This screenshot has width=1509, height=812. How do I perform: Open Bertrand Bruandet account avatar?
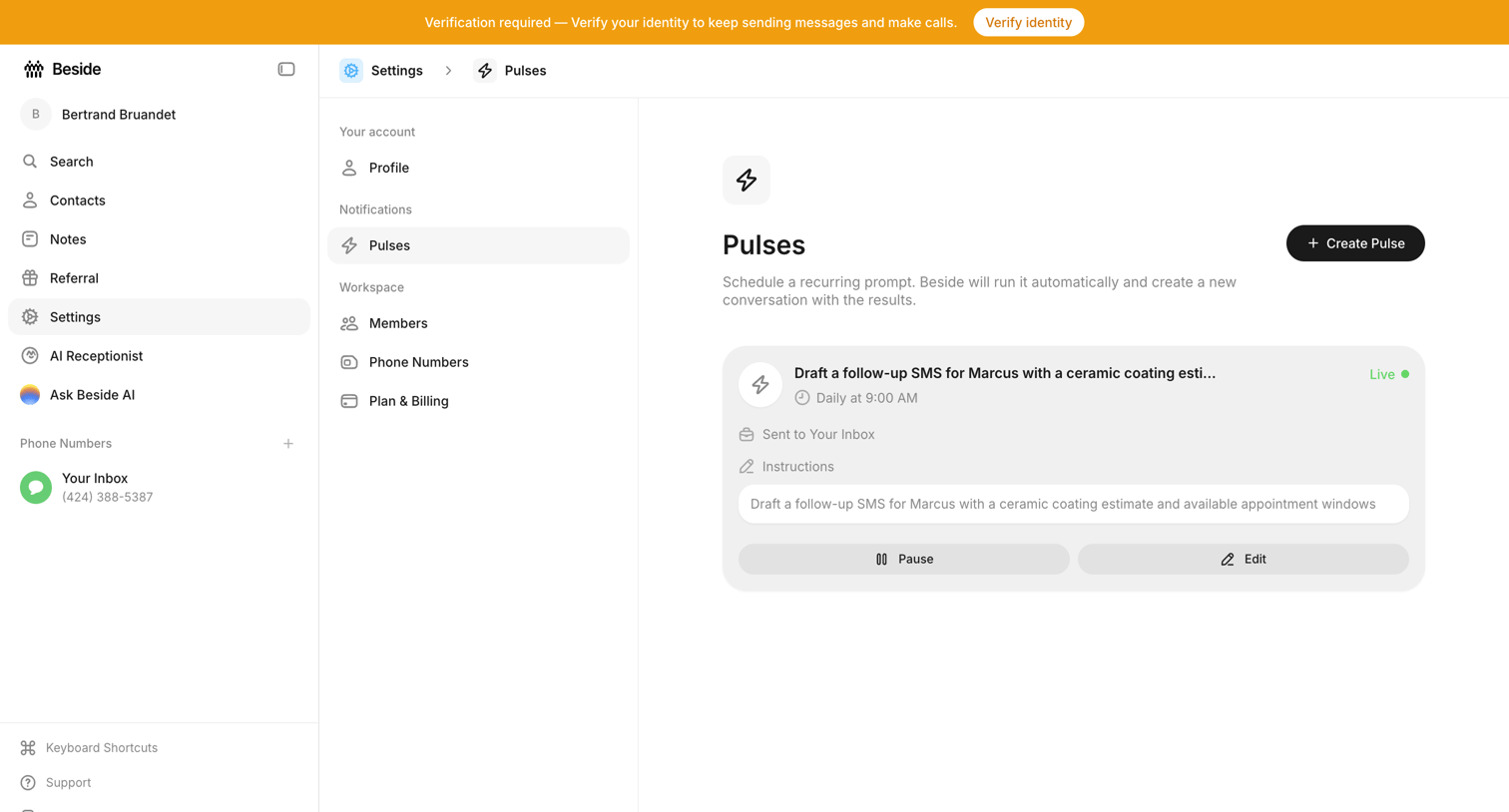click(x=36, y=115)
